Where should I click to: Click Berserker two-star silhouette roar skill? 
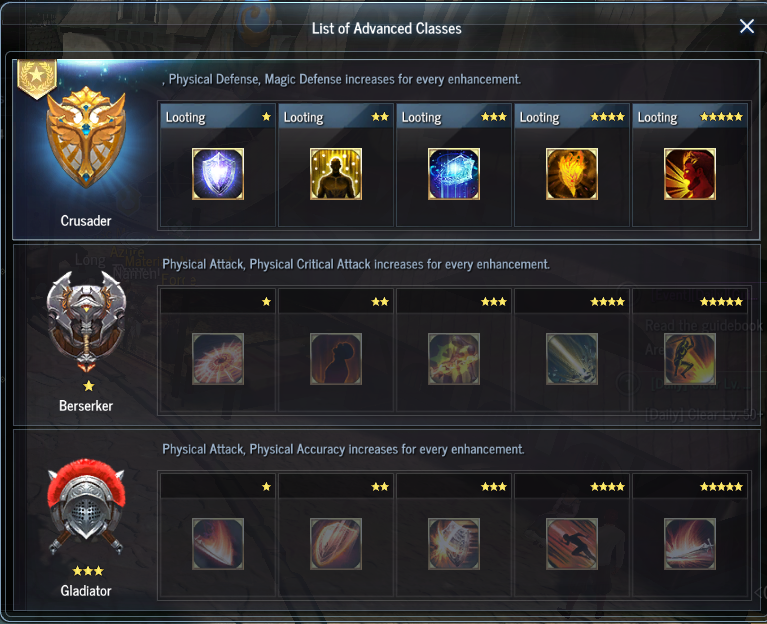[x=336, y=359]
